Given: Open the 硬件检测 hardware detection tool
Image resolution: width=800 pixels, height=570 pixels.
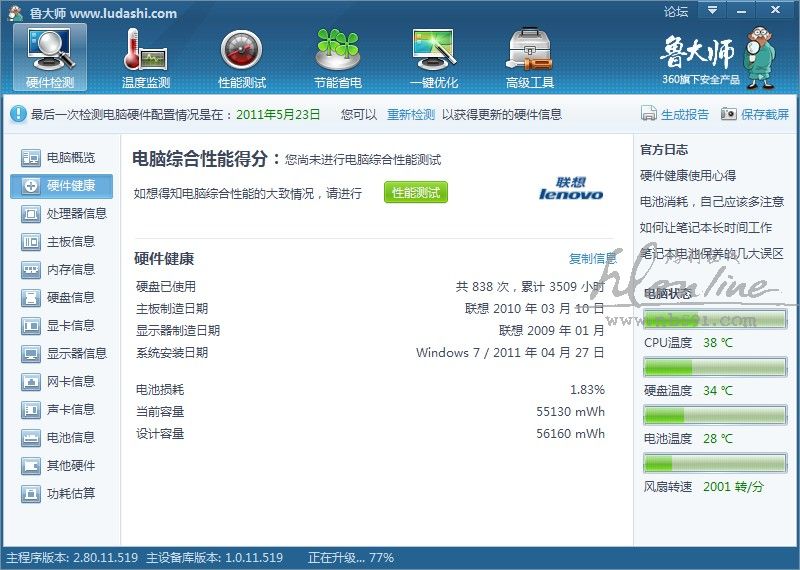Looking at the screenshot, I should (50, 58).
